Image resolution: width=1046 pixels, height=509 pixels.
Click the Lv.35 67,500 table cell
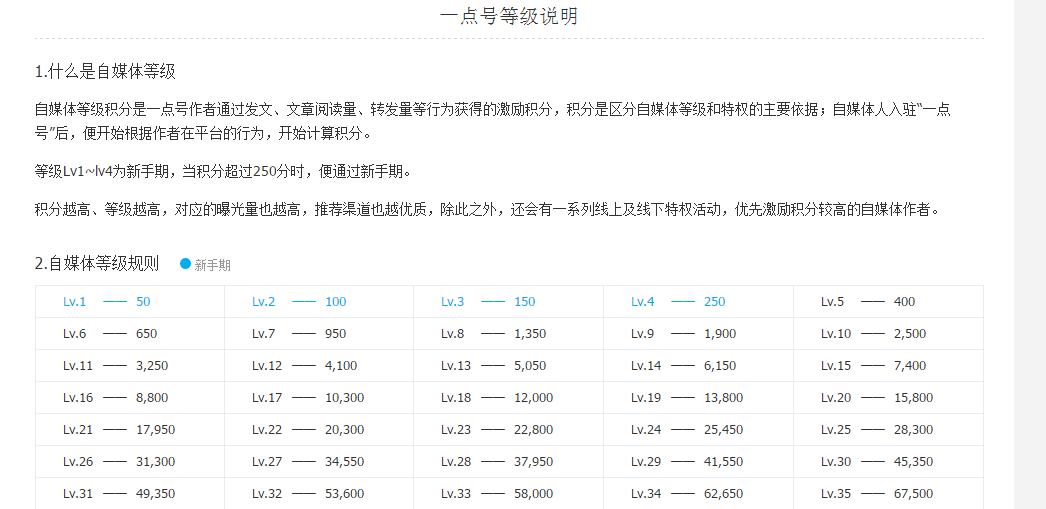[889, 494]
